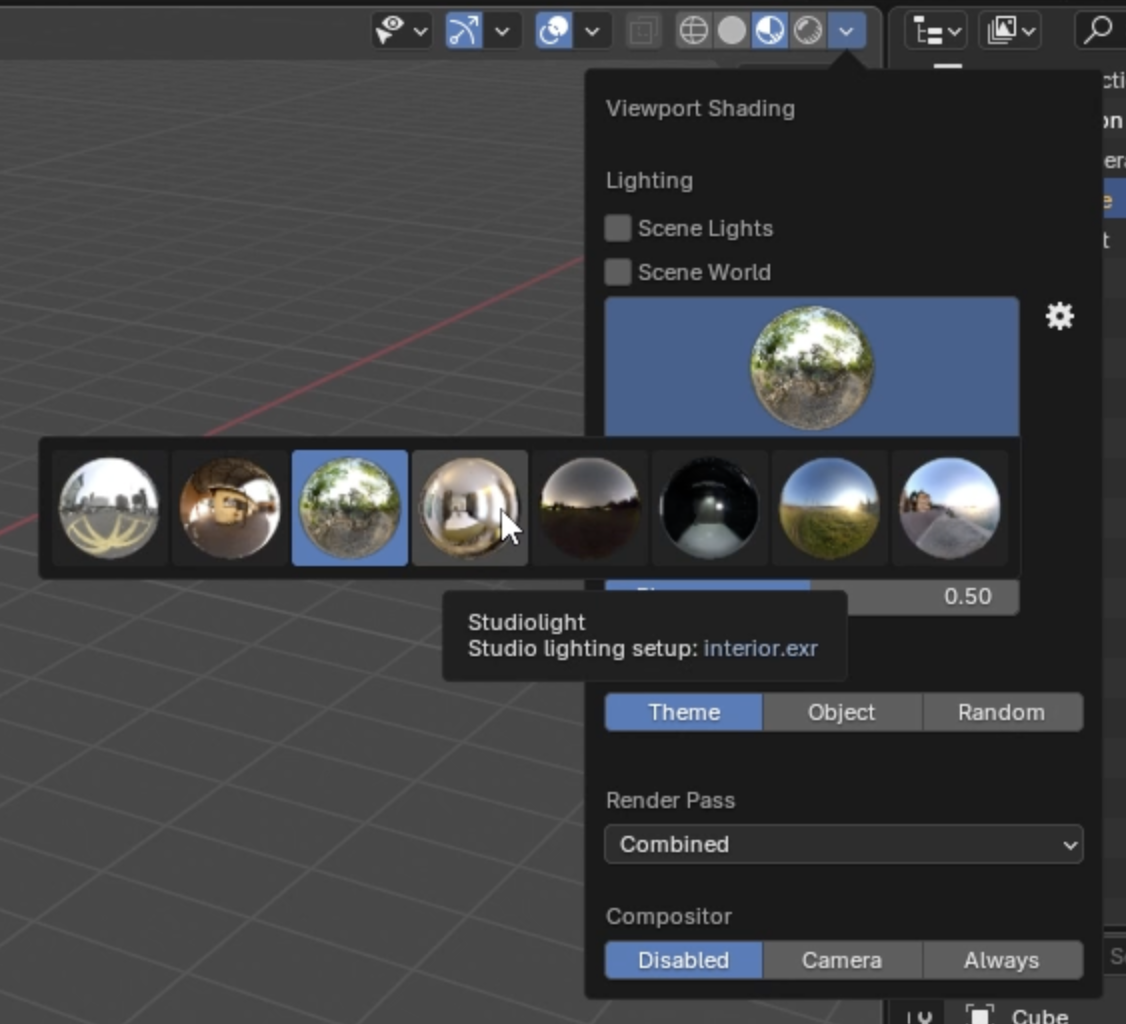Switch to wireframe shading mode
Viewport: 1126px width, 1024px height.
pos(694,31)
